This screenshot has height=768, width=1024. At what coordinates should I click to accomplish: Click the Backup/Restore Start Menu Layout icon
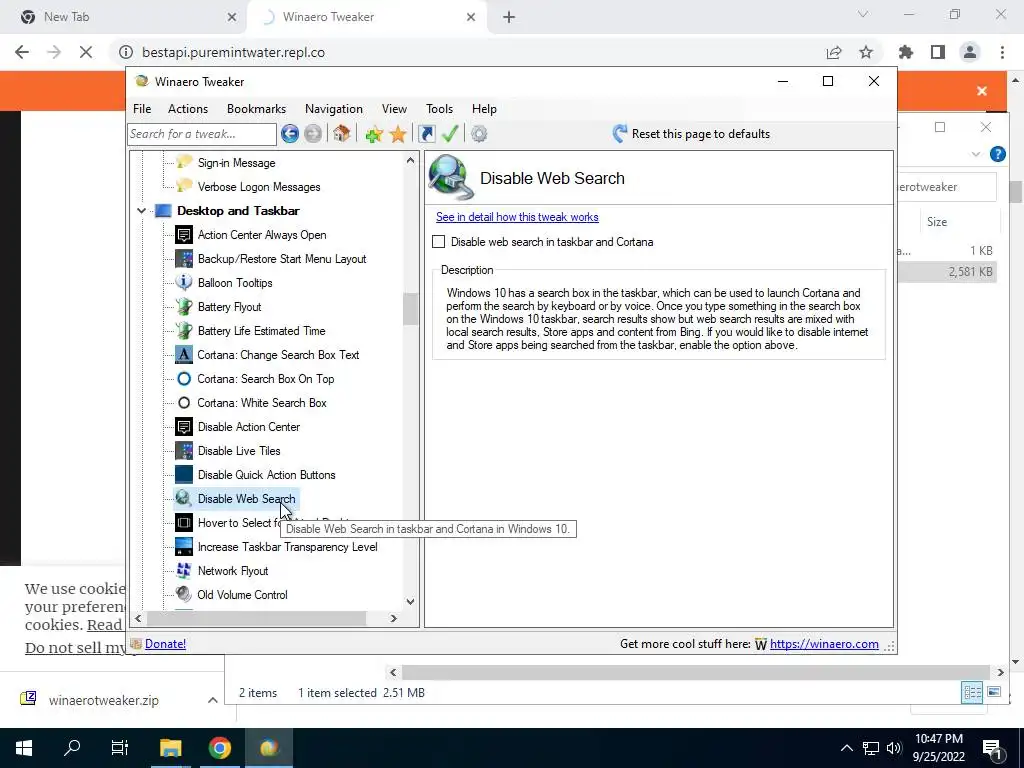(x=184, y=259)
